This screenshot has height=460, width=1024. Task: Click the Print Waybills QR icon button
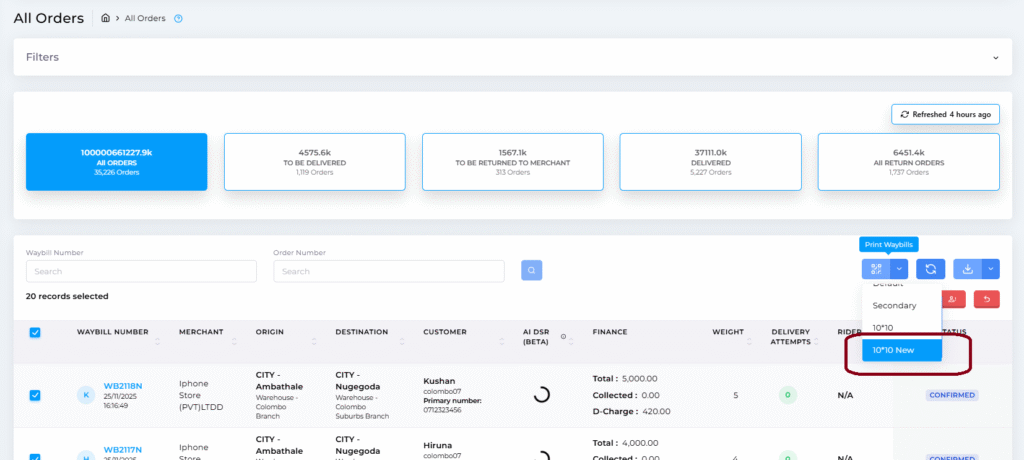(875, 269)
